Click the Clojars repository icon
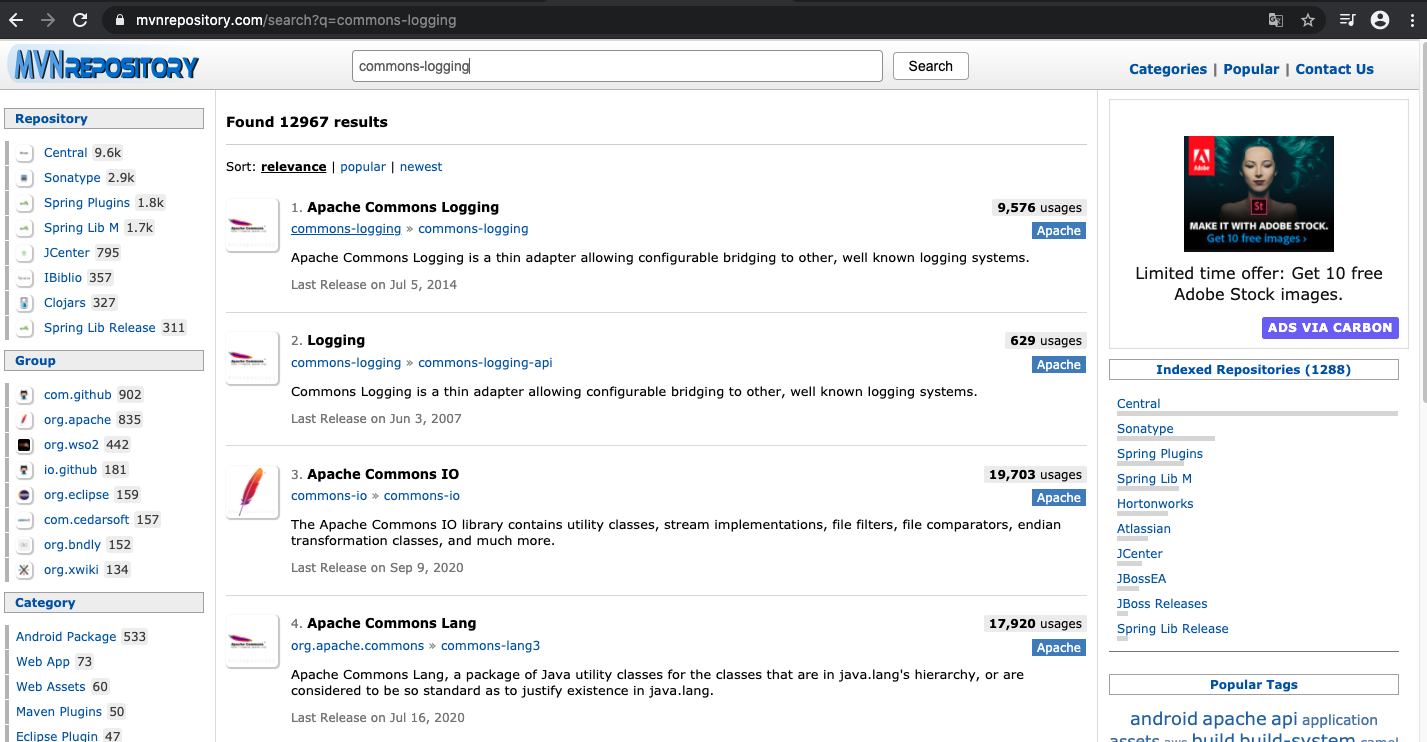 pyautogui.click(x=25, y=303)
